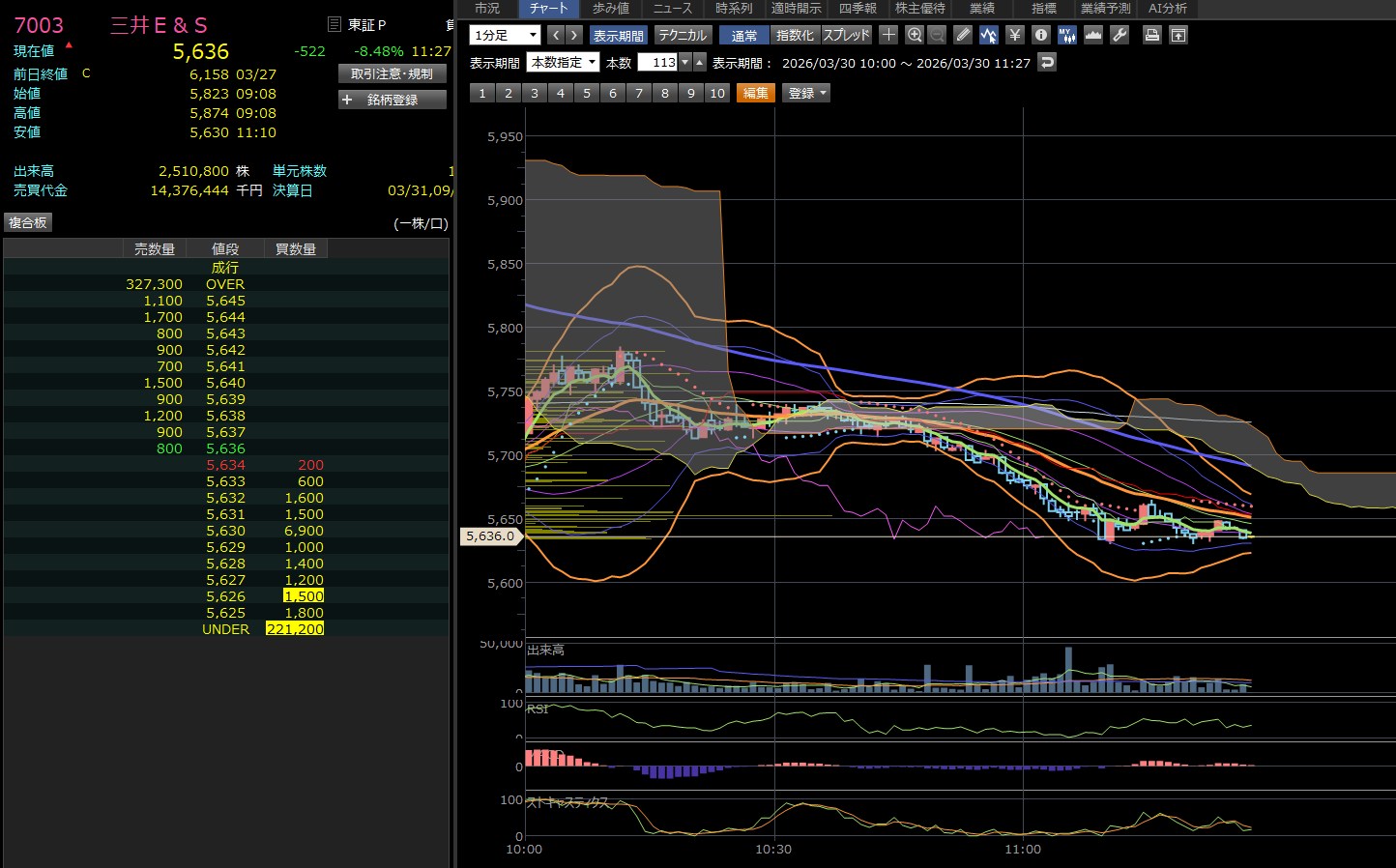Open the 登録 dropdown menu
This screenshot has height=868, width=1396.
coord(806,93)
